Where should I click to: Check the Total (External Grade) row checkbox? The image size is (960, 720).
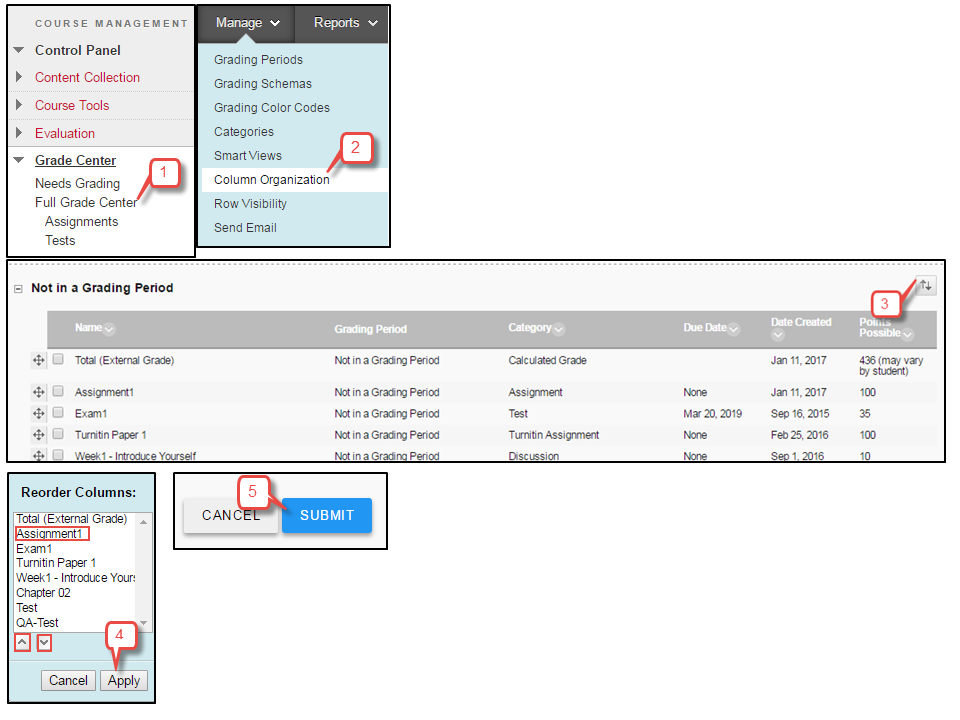(58, 359)
